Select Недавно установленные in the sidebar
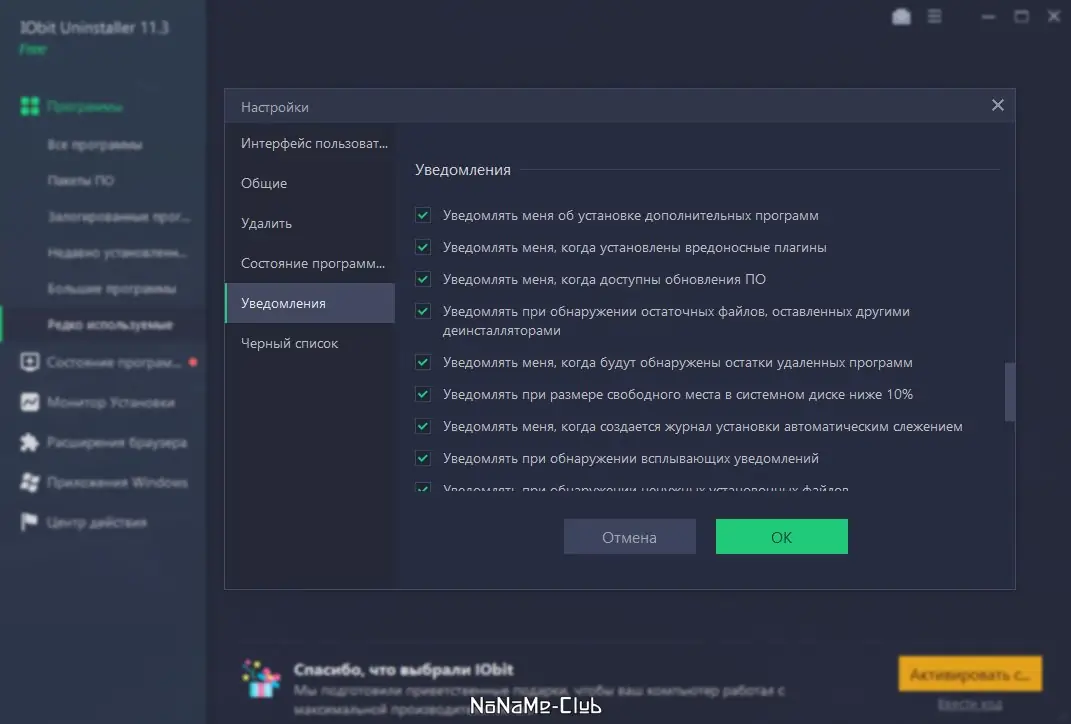This screenshot has height=724, width=1071. (x=117, y=253)
